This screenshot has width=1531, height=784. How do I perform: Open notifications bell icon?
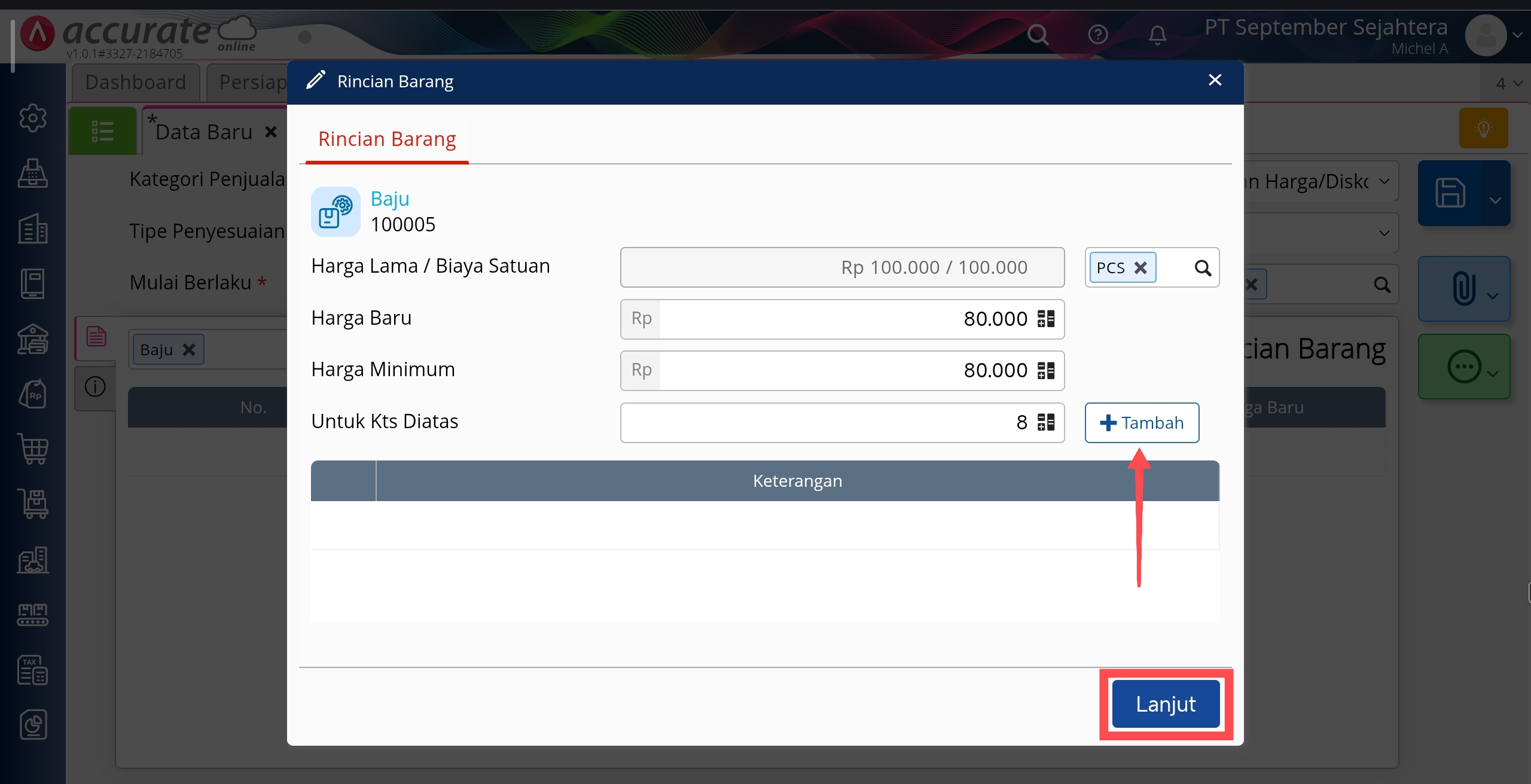[x=1157, y=35]
